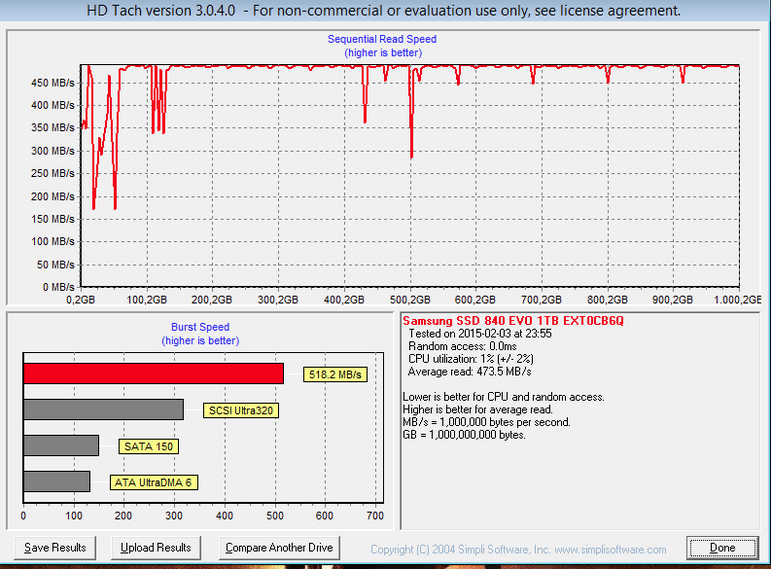Click the Average read 473.5 MB/s line
This screenshot has height=569, width=771.
point(470,371)
